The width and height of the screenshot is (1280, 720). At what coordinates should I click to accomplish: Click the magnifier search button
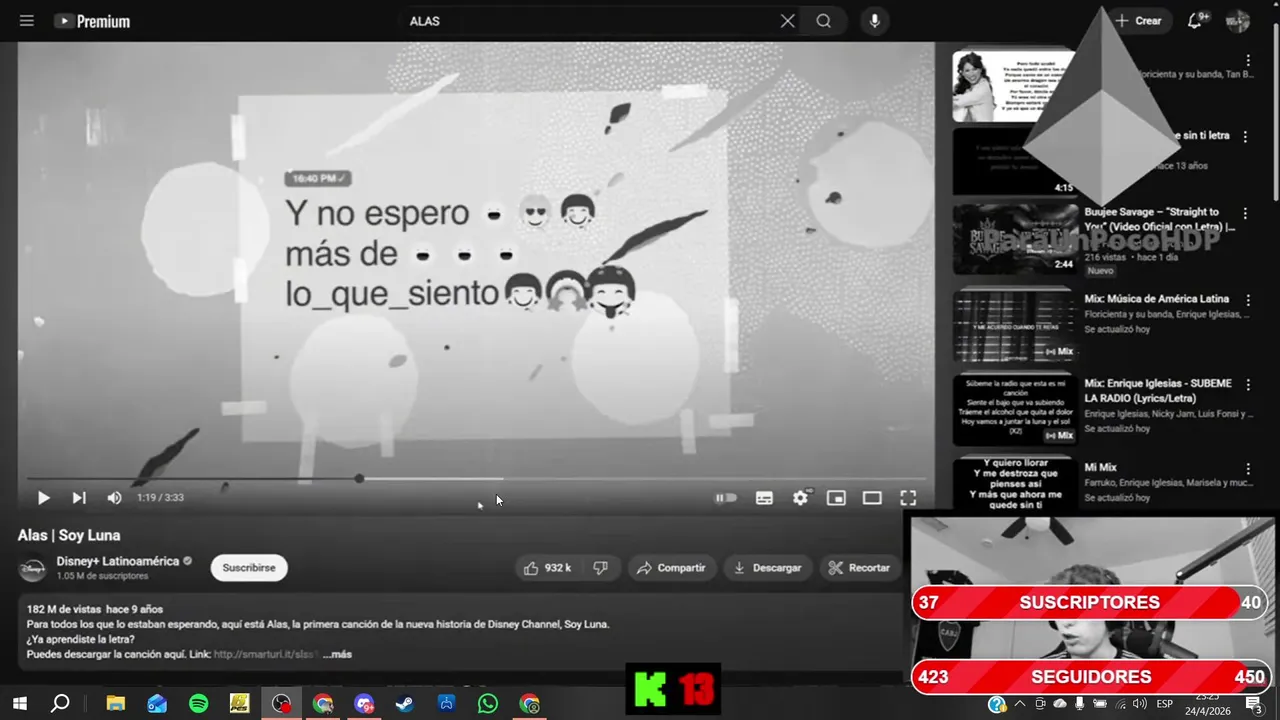click(823, 21)
